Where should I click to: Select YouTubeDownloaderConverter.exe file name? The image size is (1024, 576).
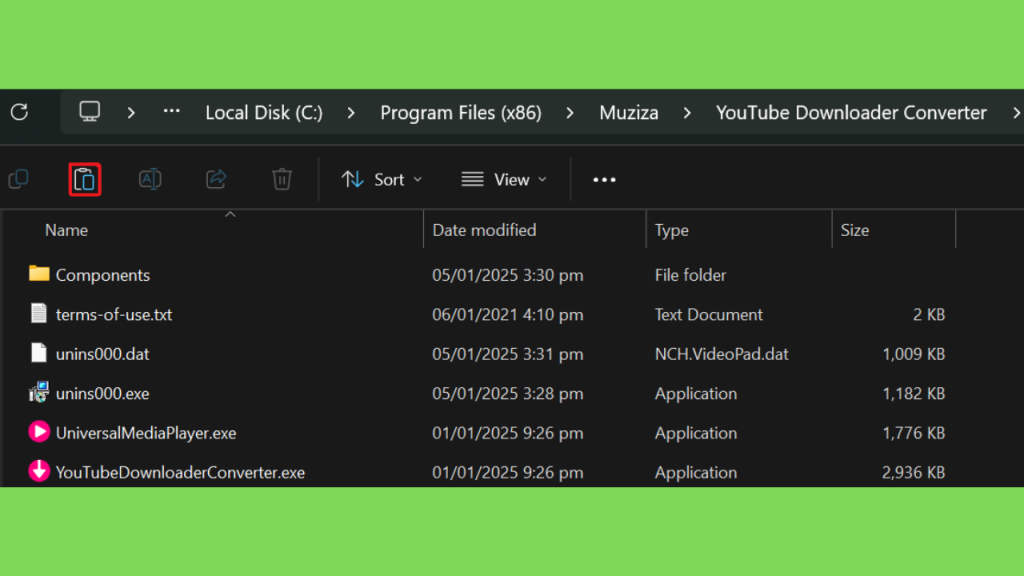pyautogui.click(x=180, y=472)
